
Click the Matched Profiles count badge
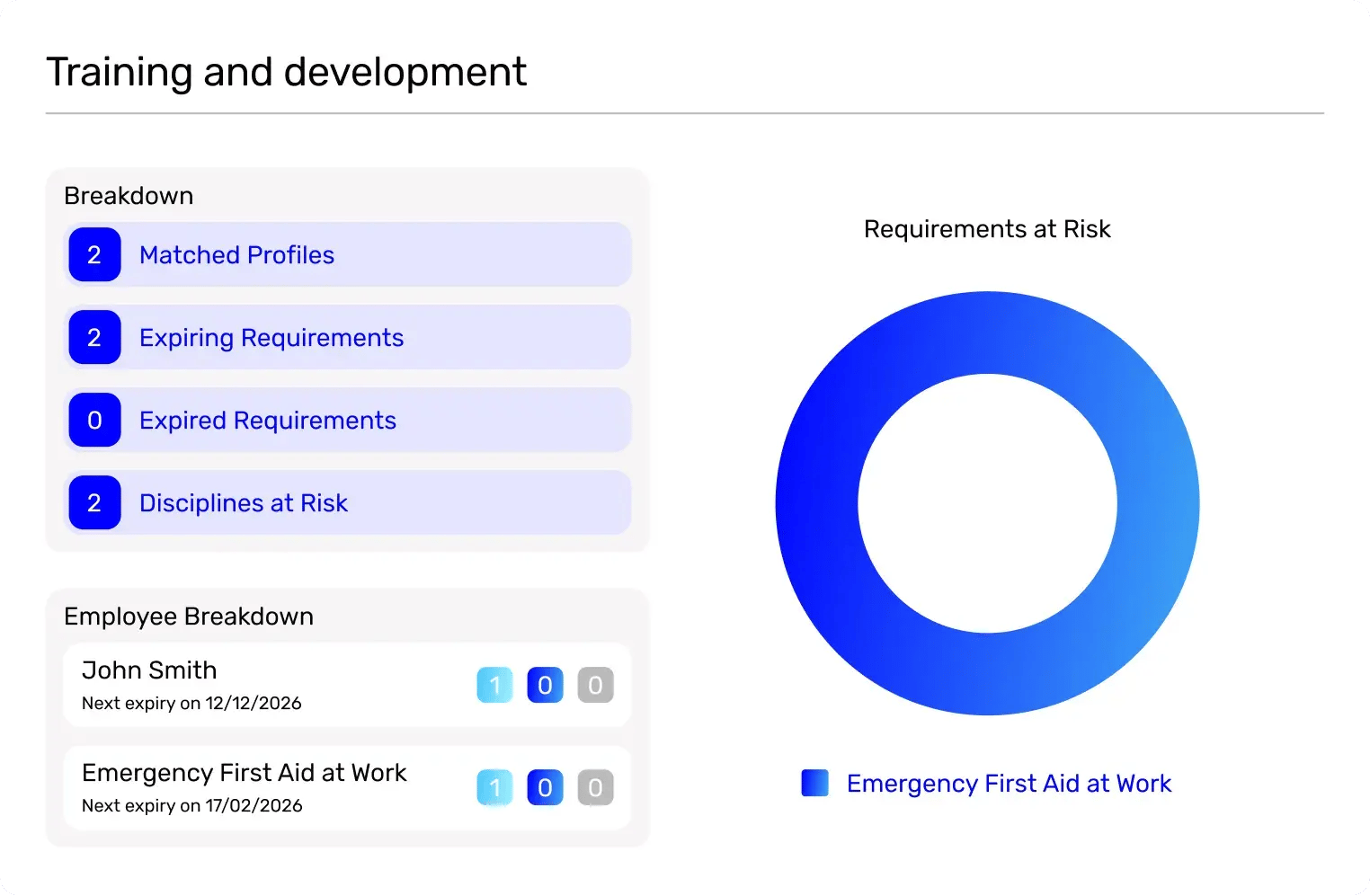(x=93, y=254)
